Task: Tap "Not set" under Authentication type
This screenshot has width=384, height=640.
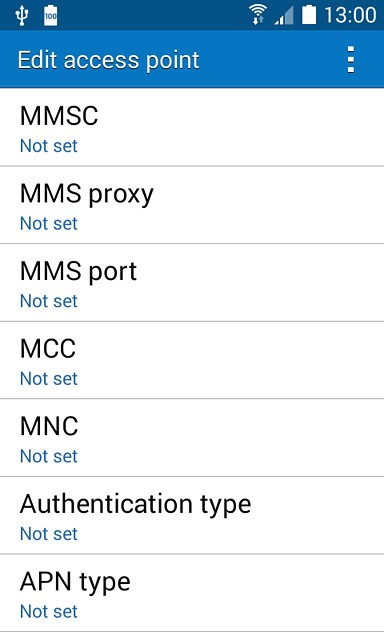Action: (x=49, y=534)
